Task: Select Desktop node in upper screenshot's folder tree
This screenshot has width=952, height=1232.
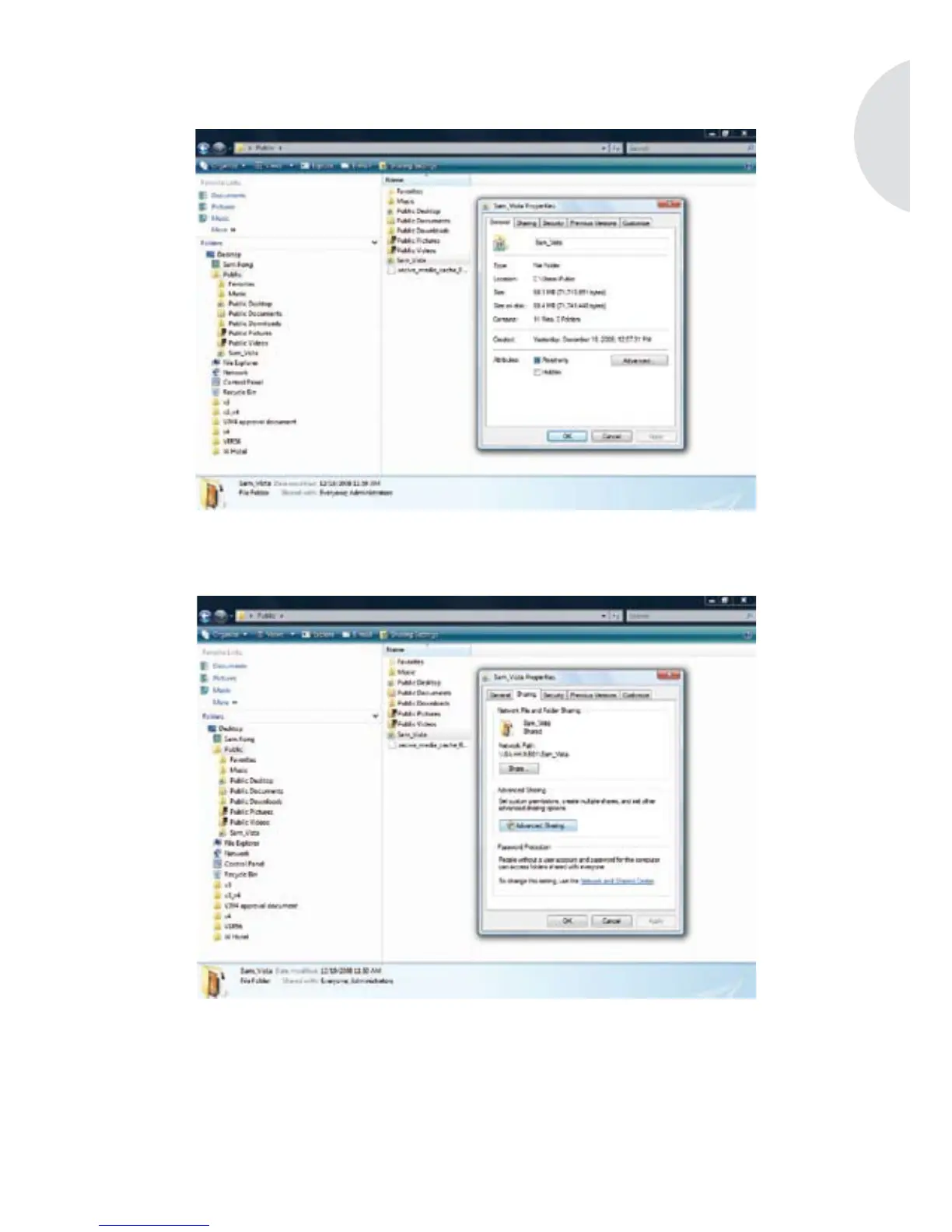Action: [229, 254]
